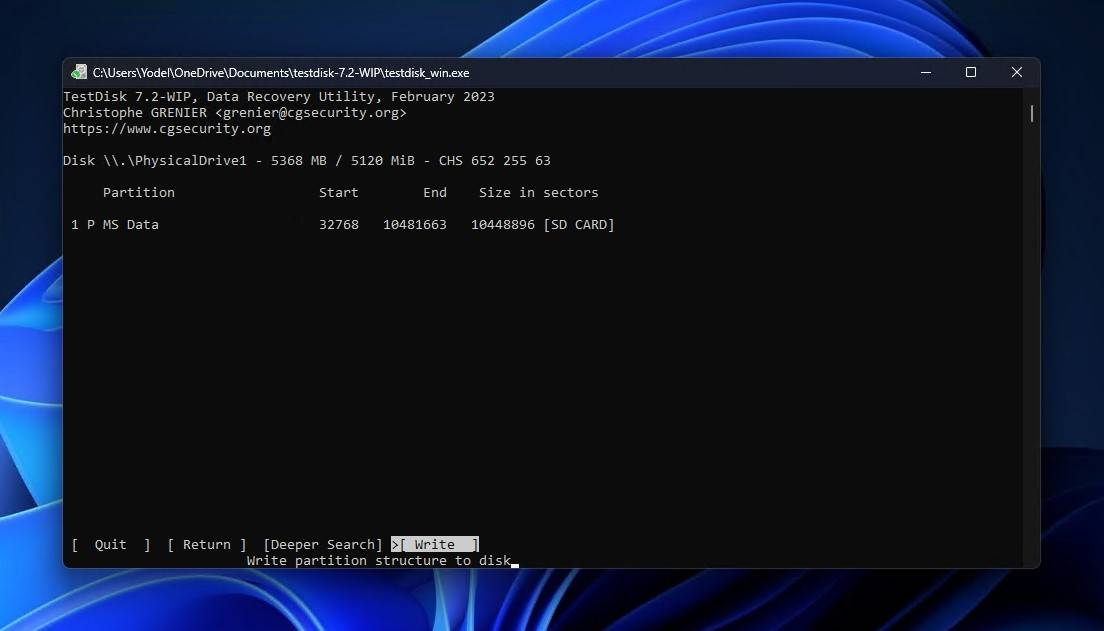Click the Disk \\.\PhysicalDrive1 line
1104x631 pixels.
click(x=307, y=161)
